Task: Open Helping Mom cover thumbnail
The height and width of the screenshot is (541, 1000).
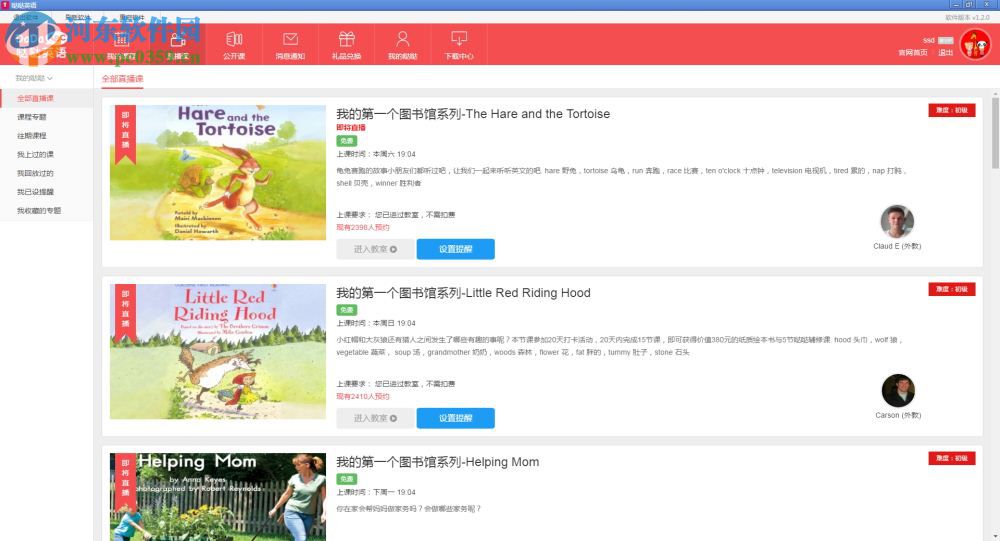Action: coord(217,497)
